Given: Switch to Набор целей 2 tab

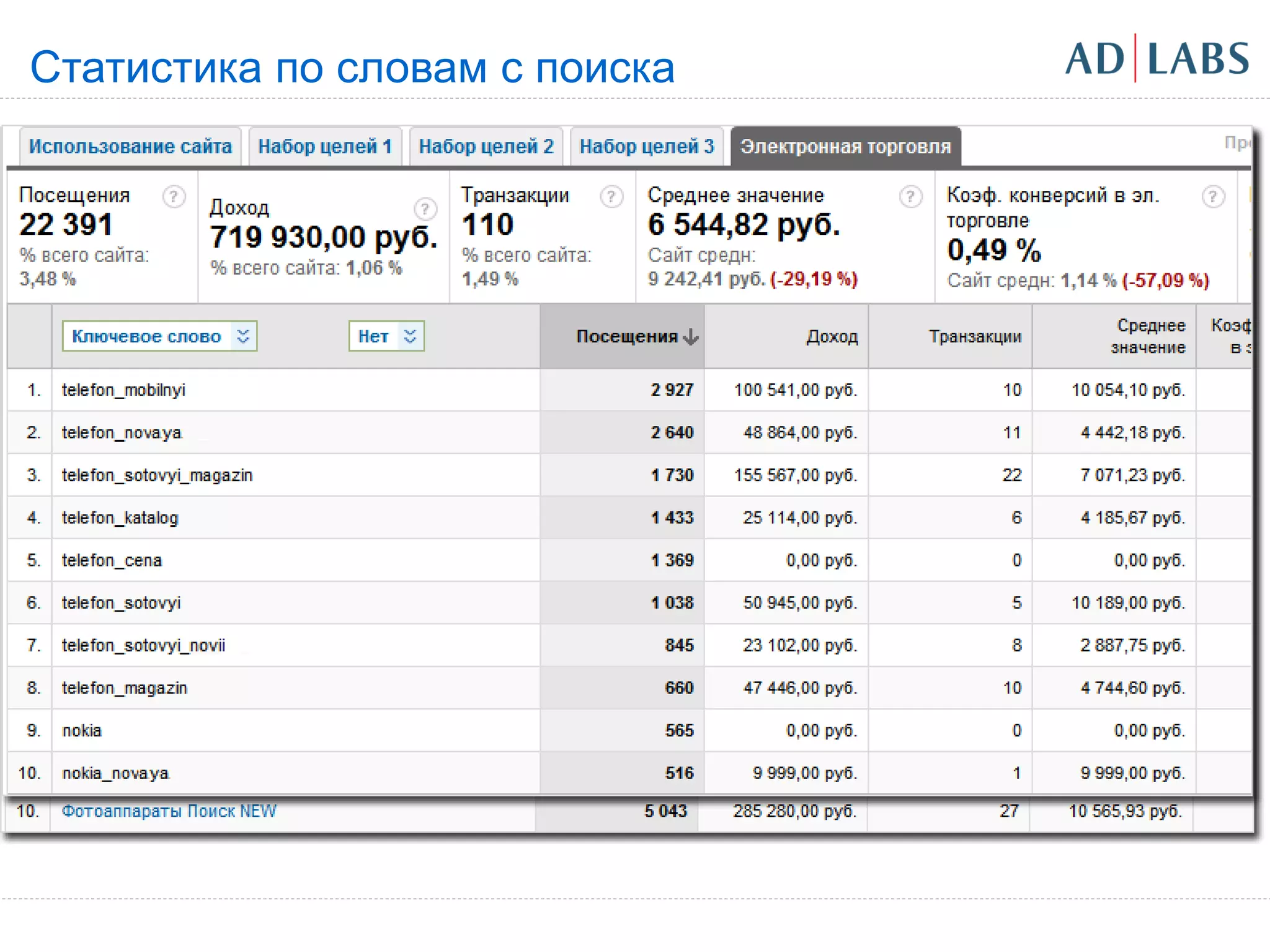Looking at the screenshot, I should (486, 147).
